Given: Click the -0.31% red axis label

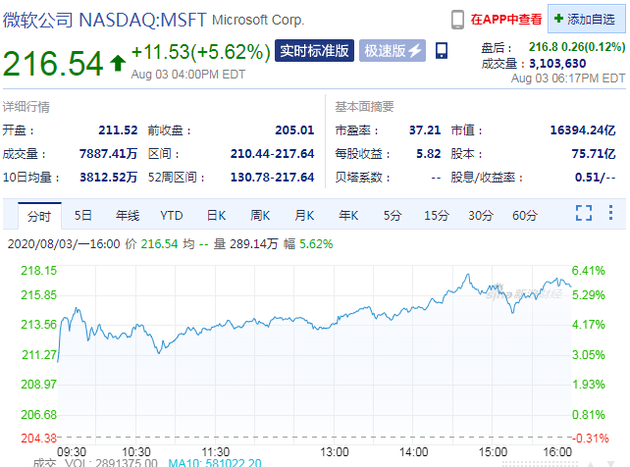Looking at the screenshot, I should (x=590, y=438).
